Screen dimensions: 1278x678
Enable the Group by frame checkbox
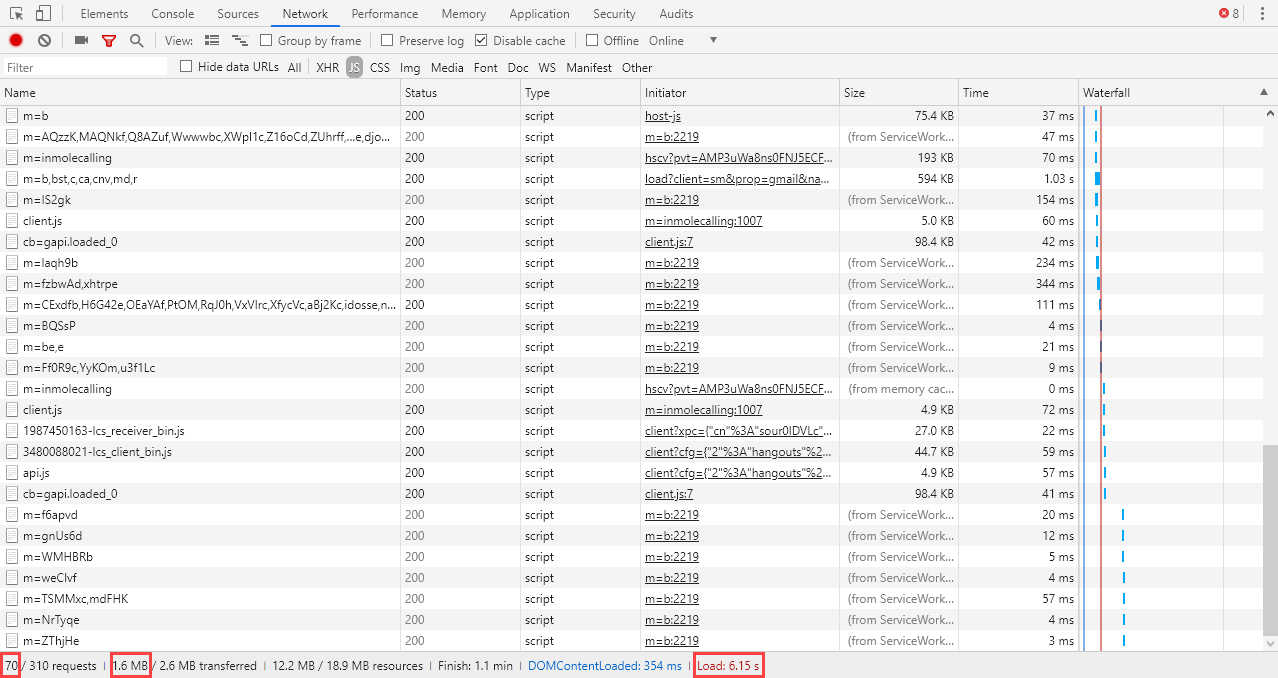click(x=266, y=40)
